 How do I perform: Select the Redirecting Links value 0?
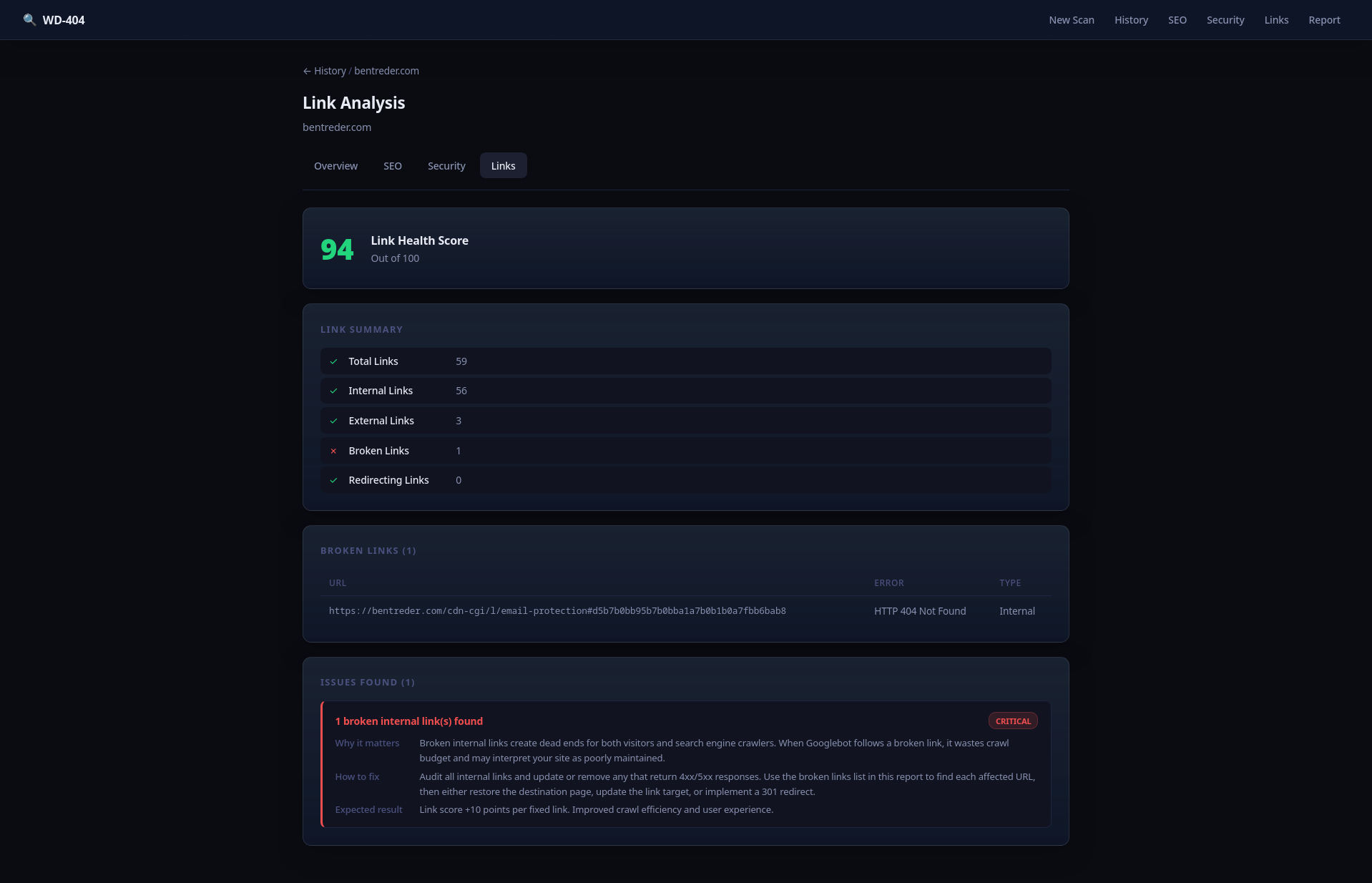(458, 480)
